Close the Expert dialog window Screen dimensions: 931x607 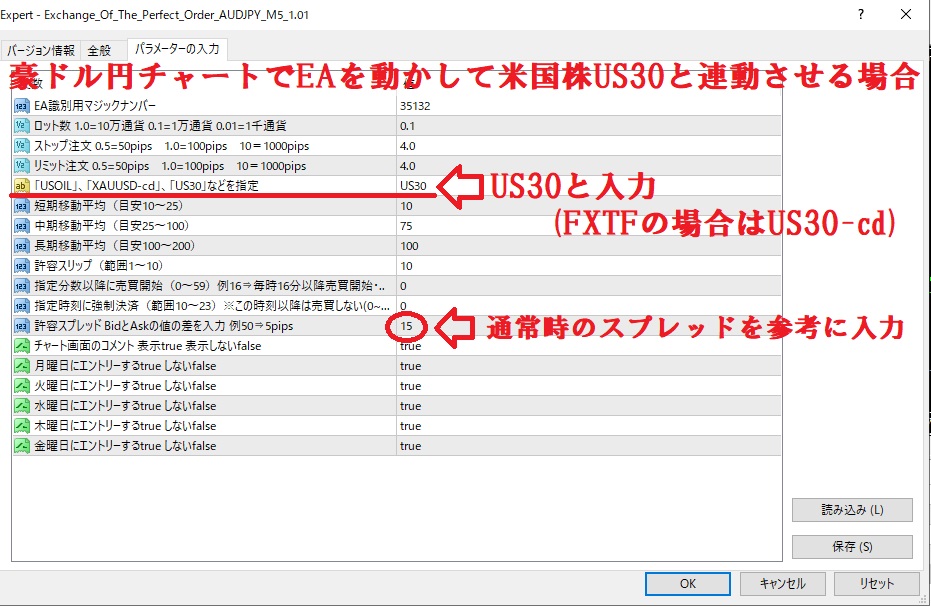click(x=906, y=14)
